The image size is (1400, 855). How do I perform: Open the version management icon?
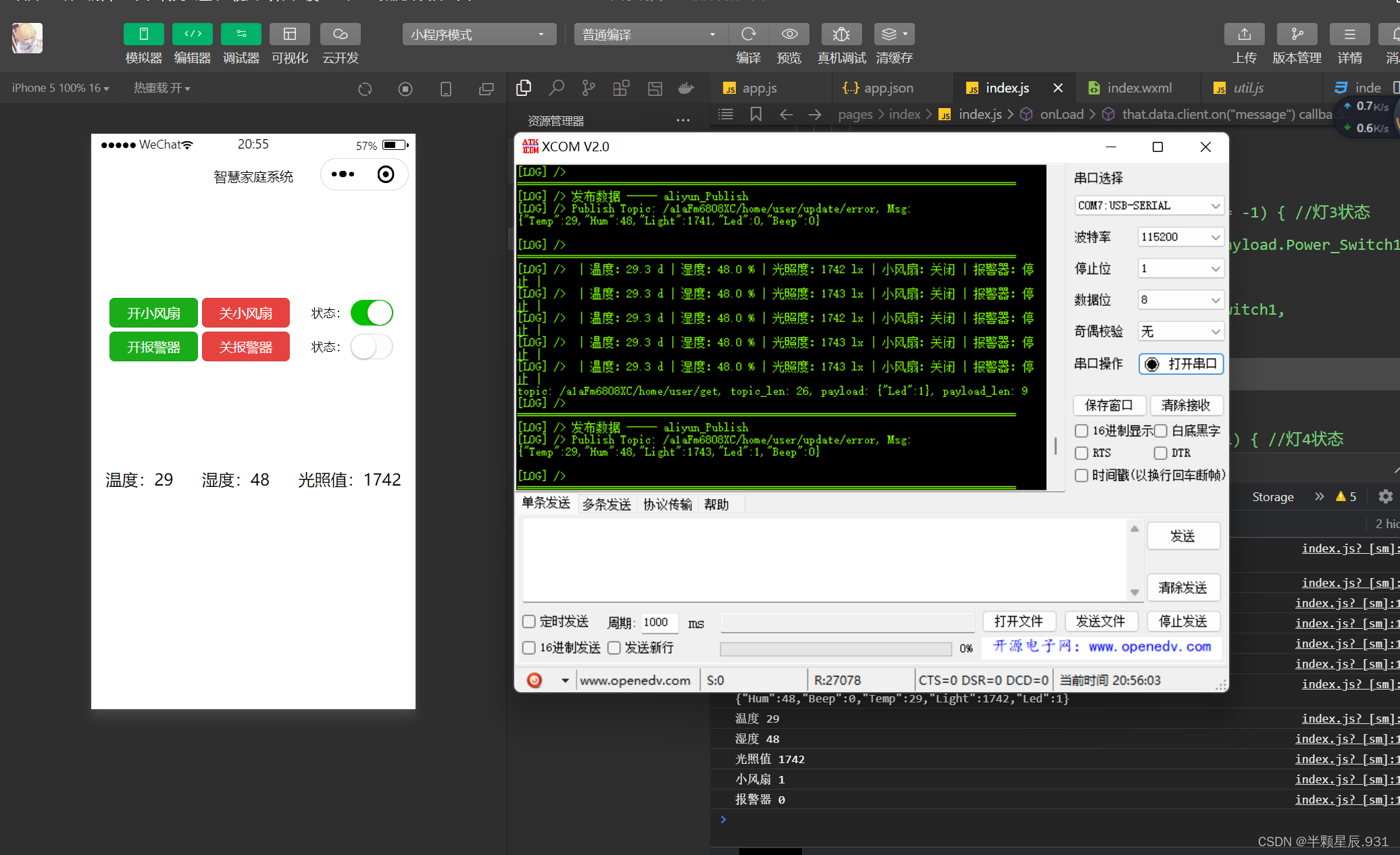[x=1297, y=34]
